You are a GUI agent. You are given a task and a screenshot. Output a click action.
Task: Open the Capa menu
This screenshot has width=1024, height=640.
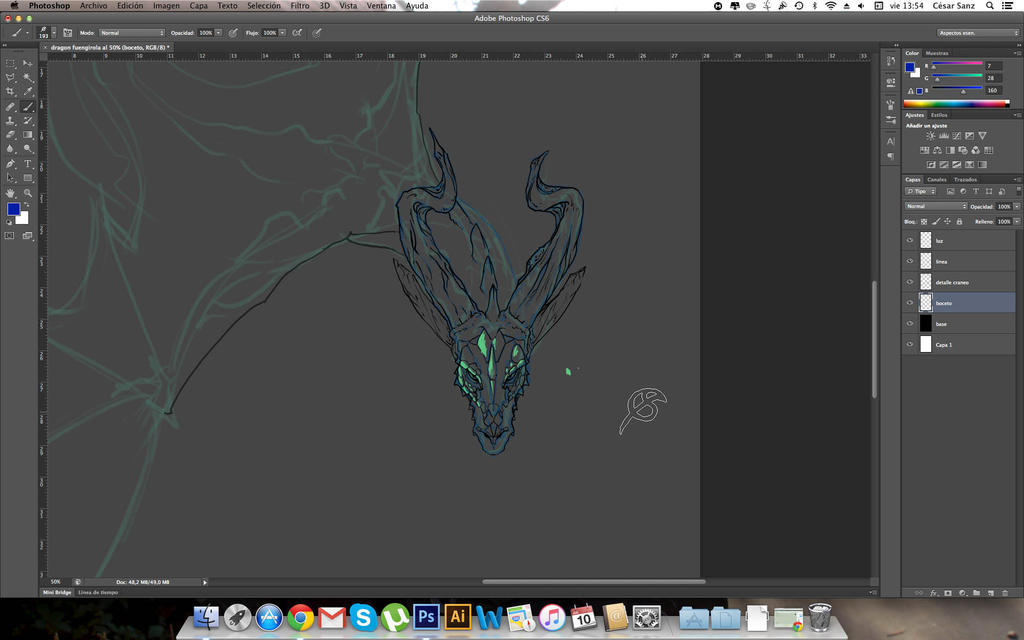pos(199,5)
